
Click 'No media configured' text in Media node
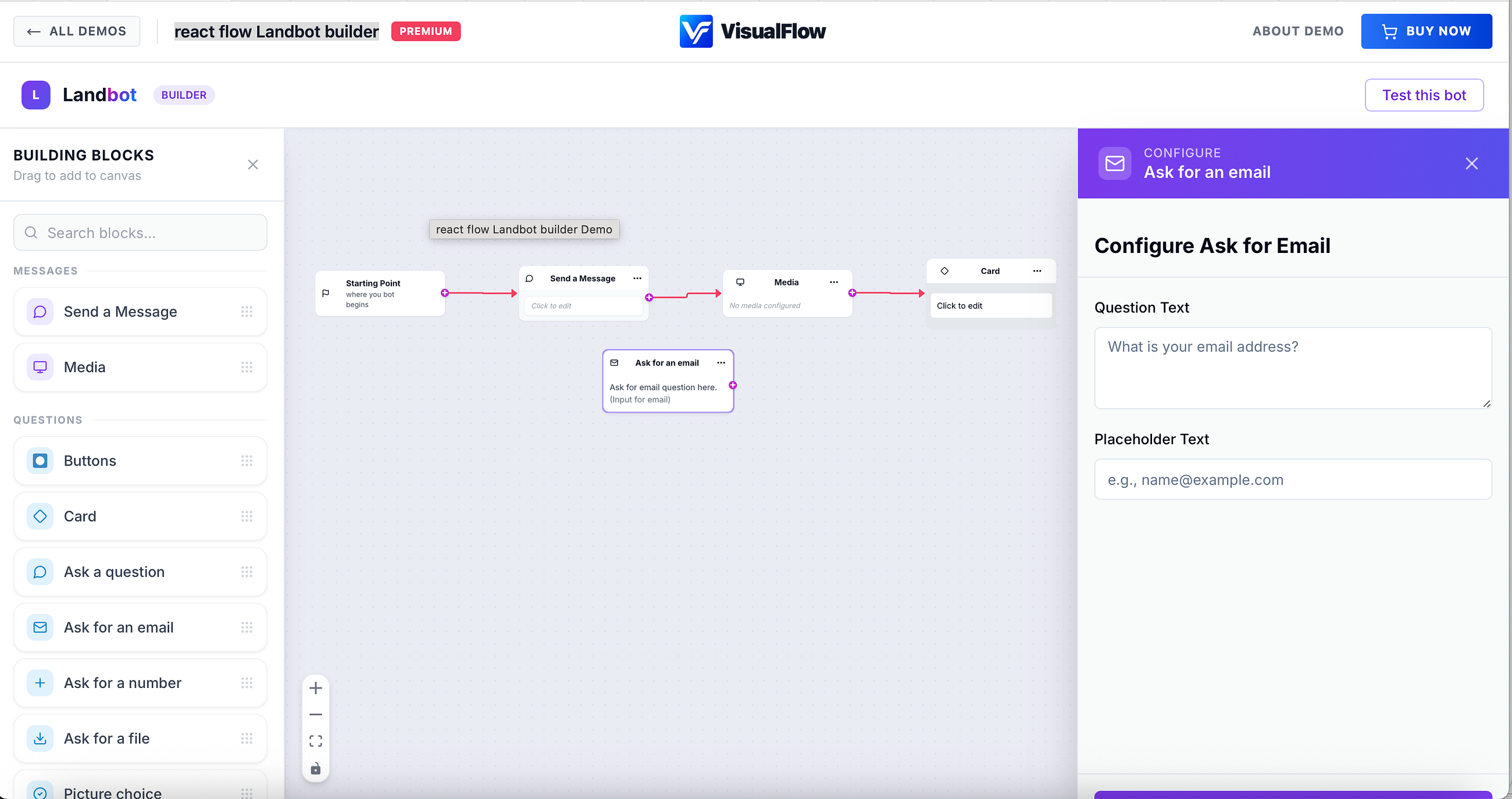coord(764,306)
